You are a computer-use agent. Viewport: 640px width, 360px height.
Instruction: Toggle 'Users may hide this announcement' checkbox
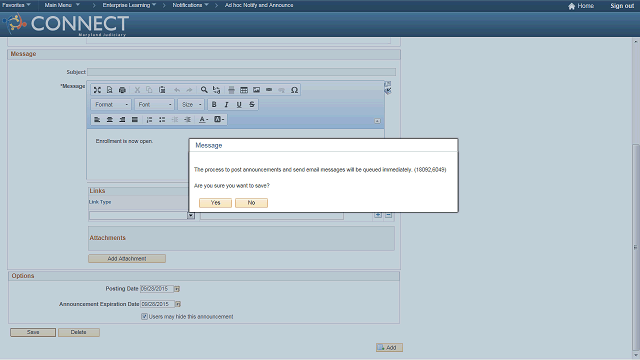[x=144, y=316]
